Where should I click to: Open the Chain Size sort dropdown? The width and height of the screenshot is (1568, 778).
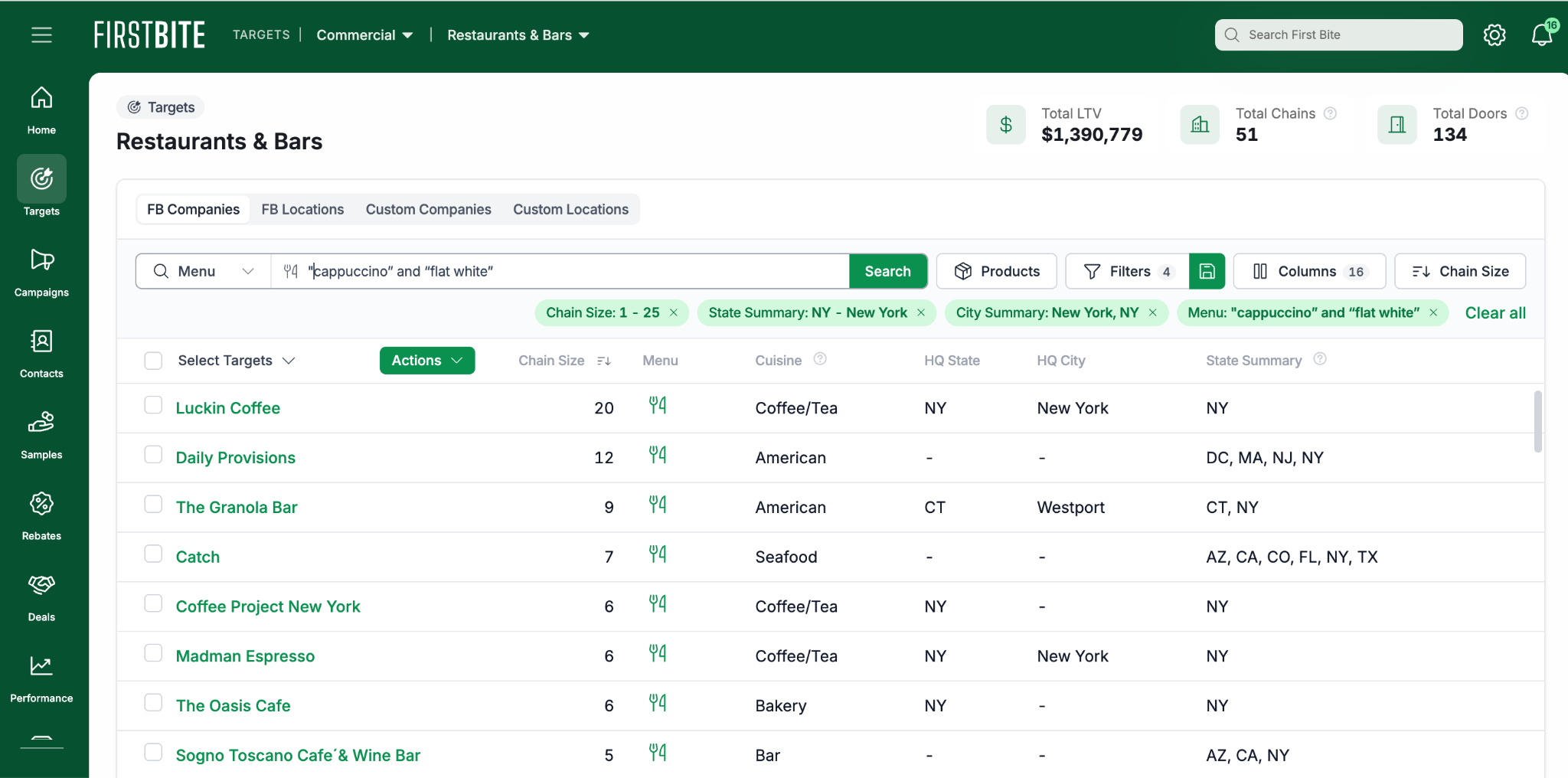[1460, 271]
